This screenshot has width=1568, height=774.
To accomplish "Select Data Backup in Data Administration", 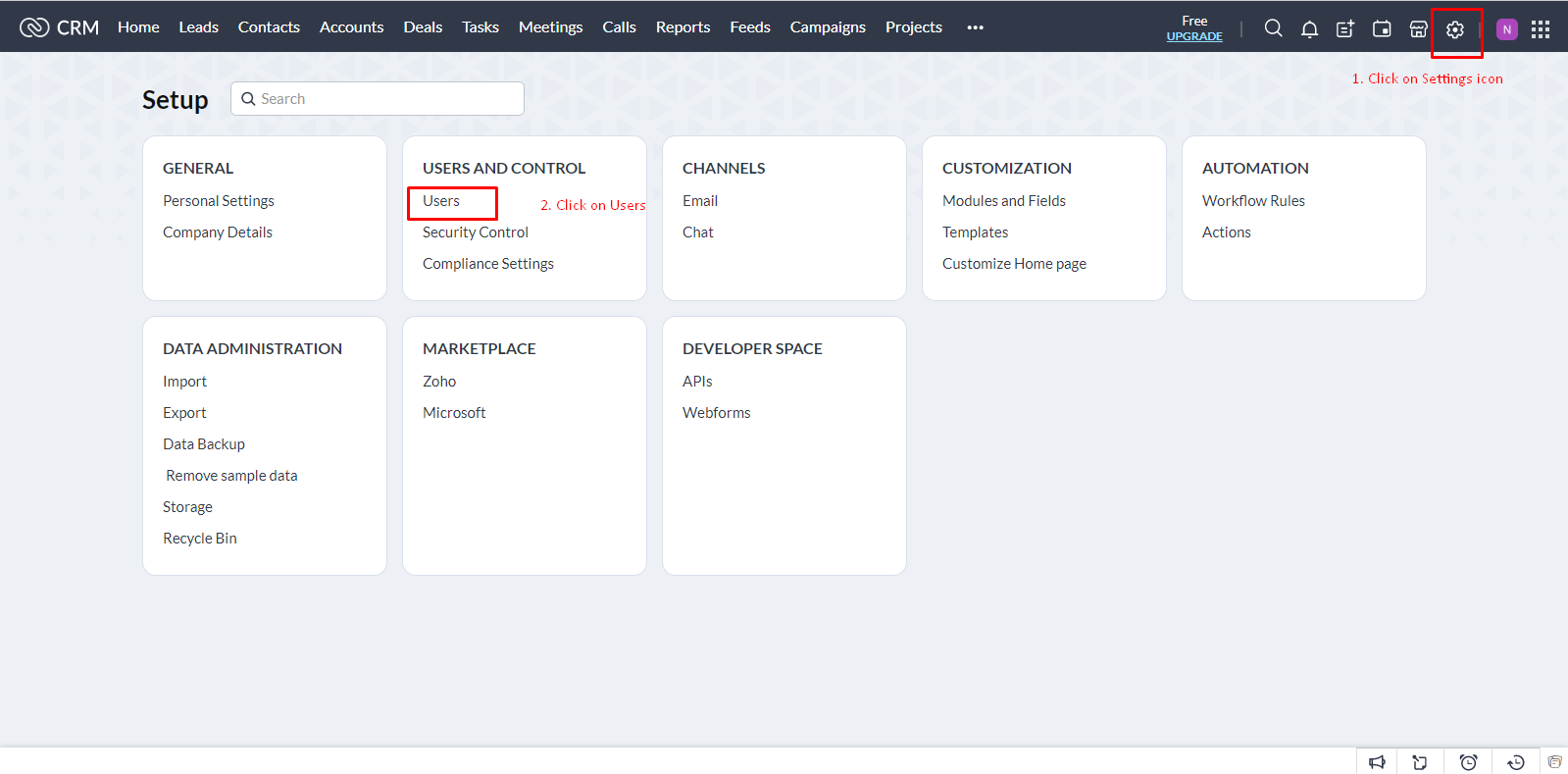I will pyautogui.click(x=204, y=444).
